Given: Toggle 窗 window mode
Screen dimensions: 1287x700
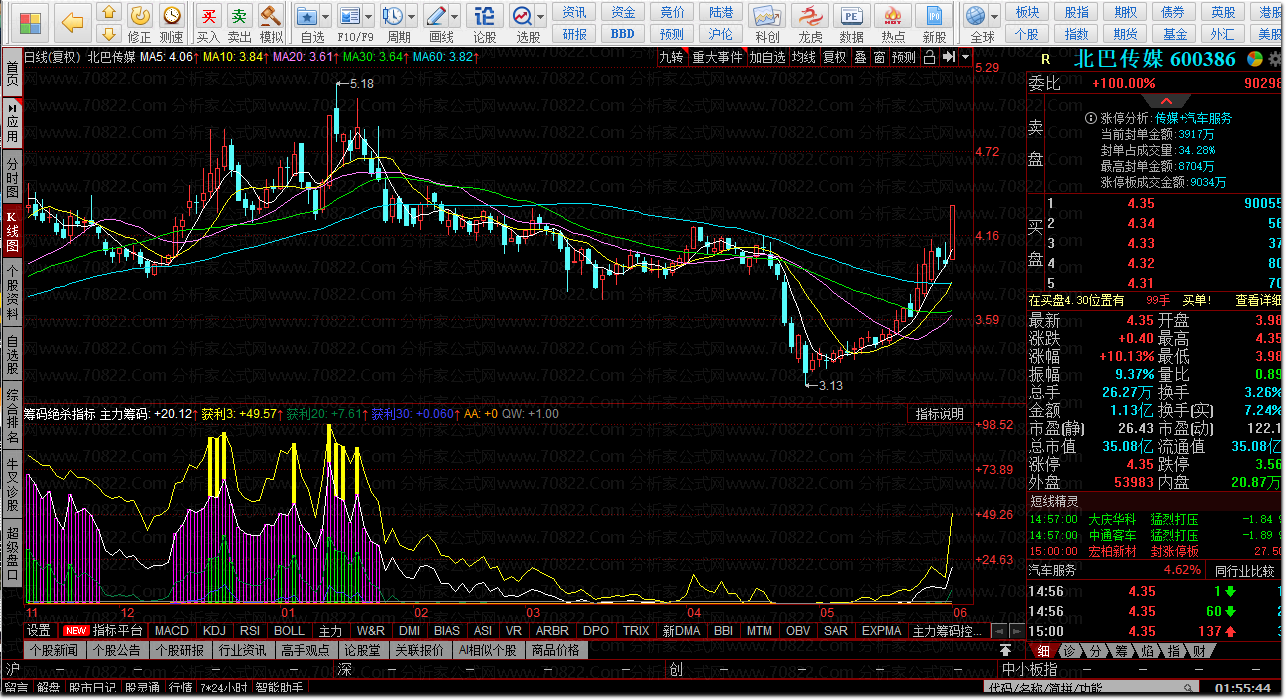Looking at the screenshot, I should [879, 57].
